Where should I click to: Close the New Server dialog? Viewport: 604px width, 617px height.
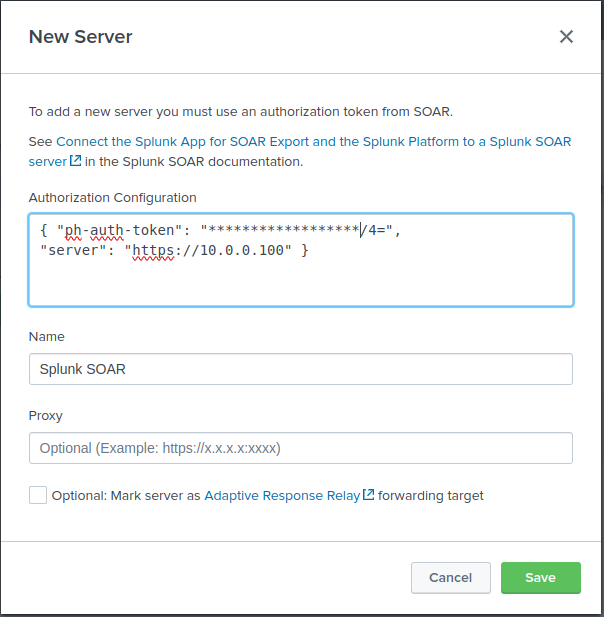coord(566,37)
